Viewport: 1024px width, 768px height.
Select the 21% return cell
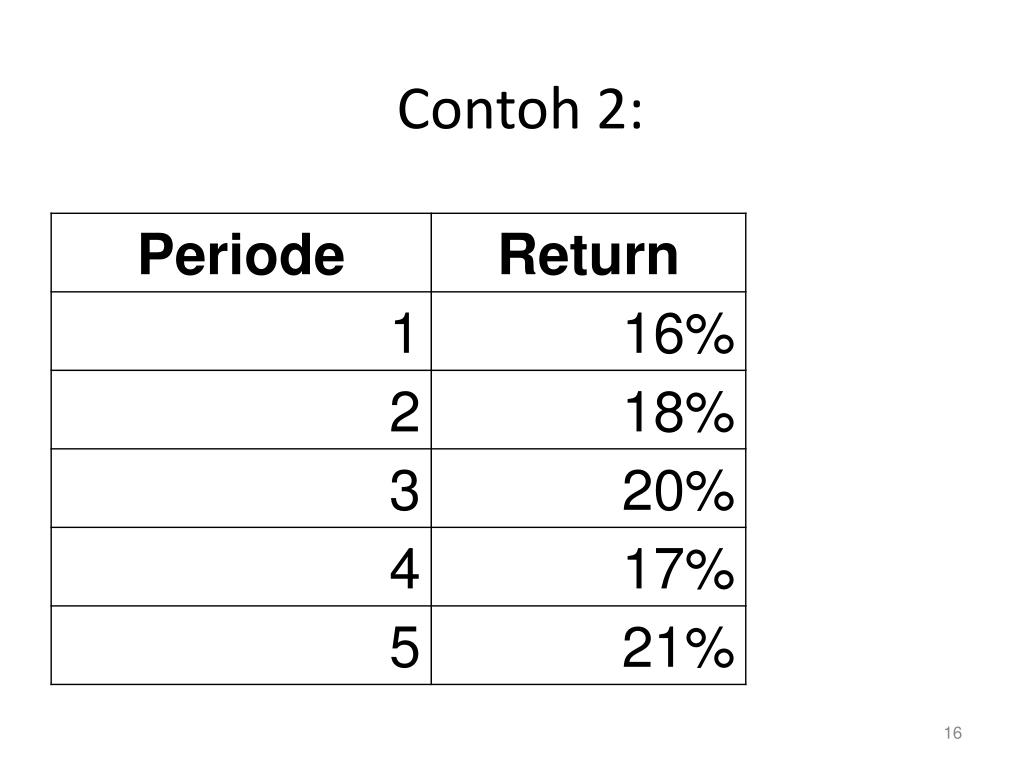pos(588,645)
